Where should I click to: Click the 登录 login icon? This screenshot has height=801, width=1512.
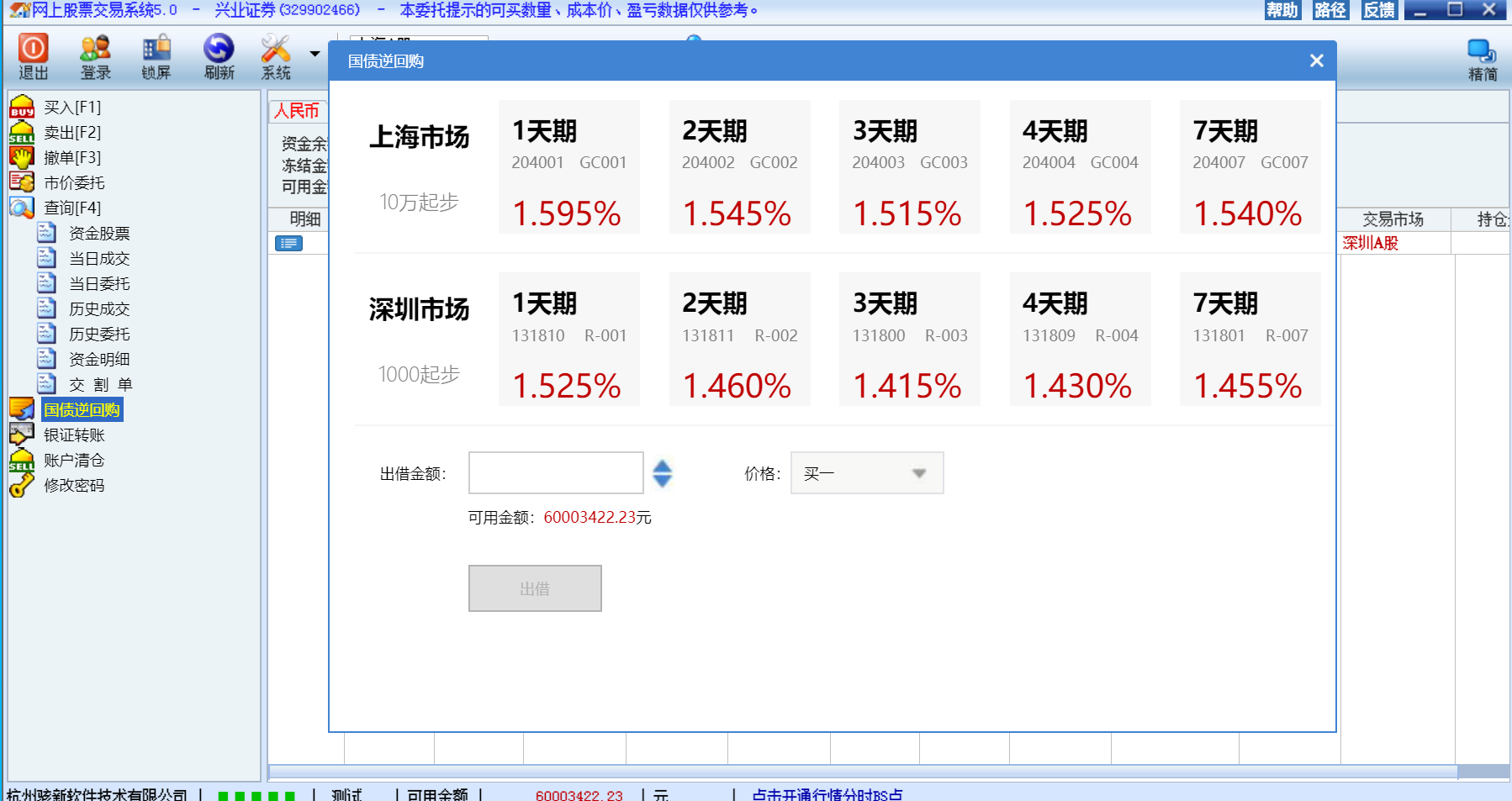point(95,56)
